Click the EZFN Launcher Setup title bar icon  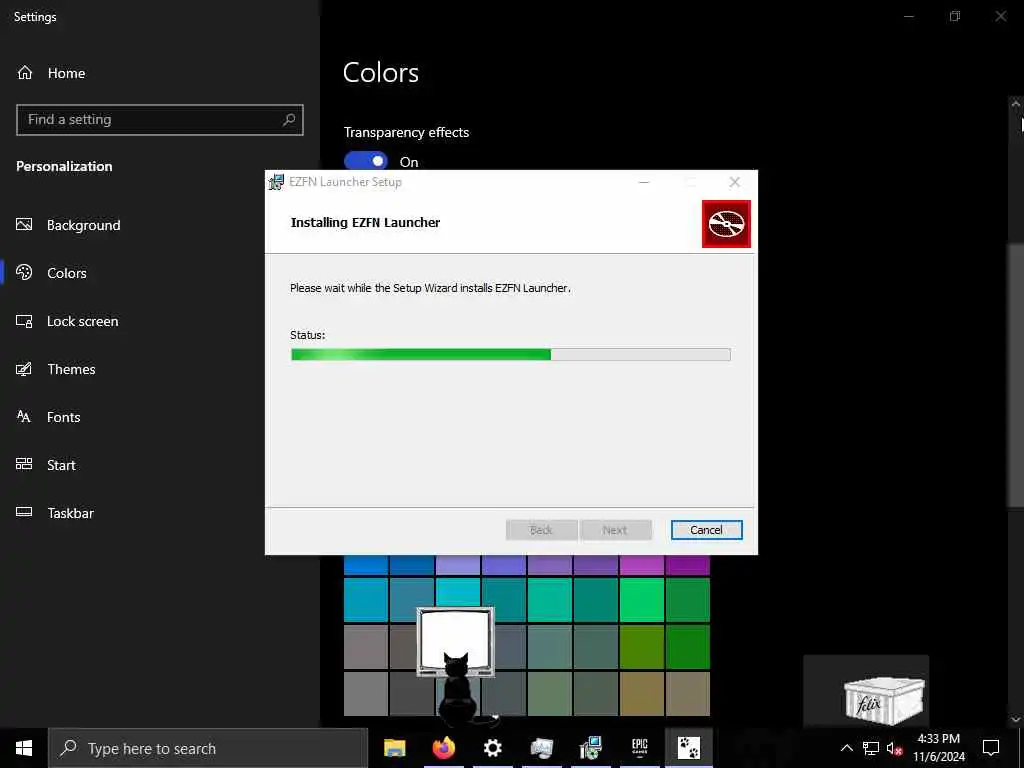pos(276,182)
